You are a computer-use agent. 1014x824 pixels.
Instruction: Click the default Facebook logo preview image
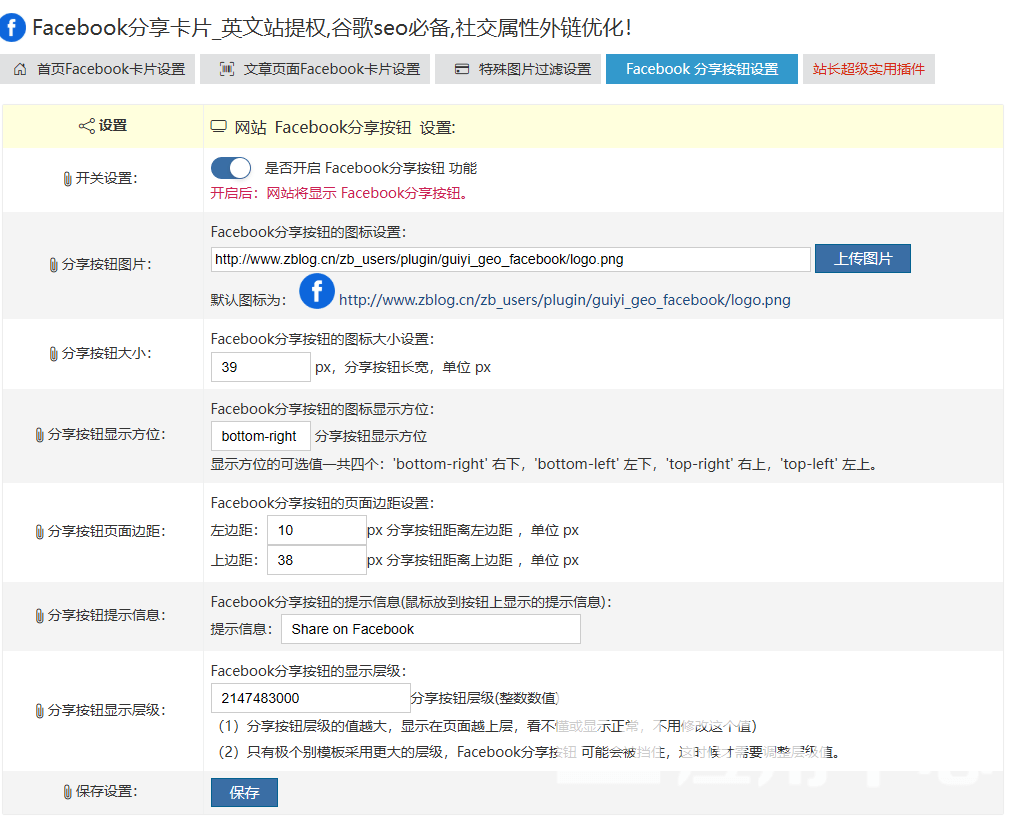[317, 291]
